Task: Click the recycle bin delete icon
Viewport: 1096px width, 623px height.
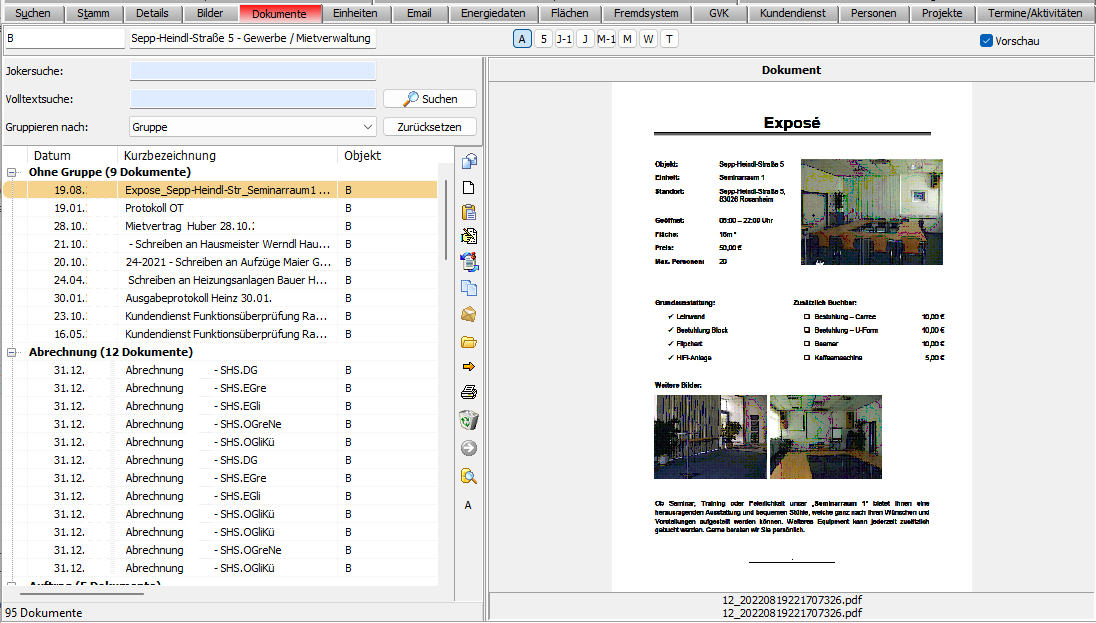Action: pyautogui.click(x=468, y=419)
